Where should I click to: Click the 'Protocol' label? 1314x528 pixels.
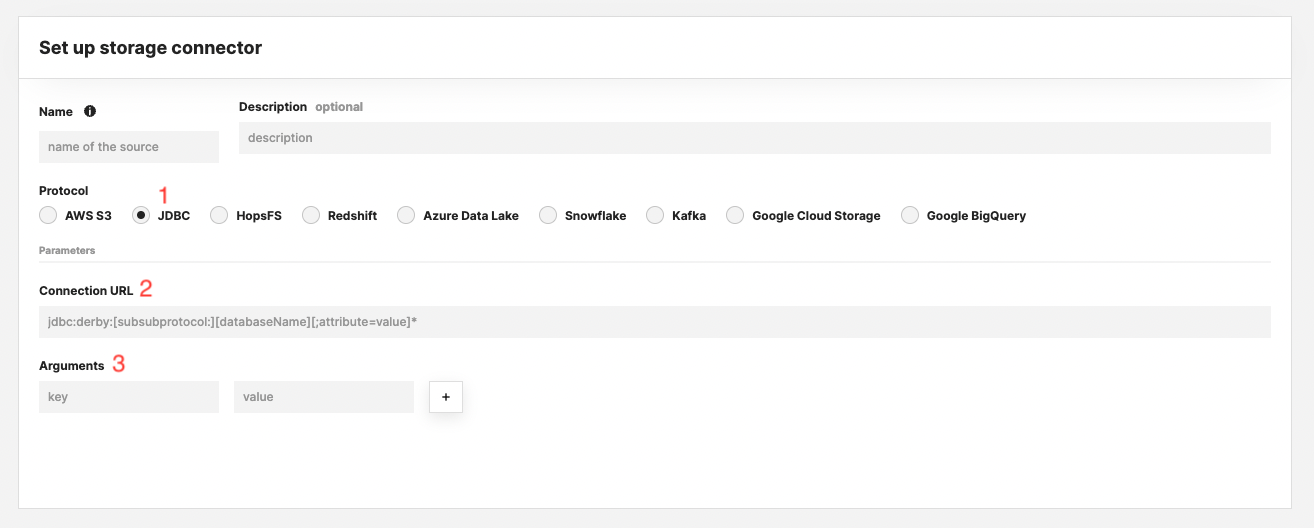click(64, 191)
